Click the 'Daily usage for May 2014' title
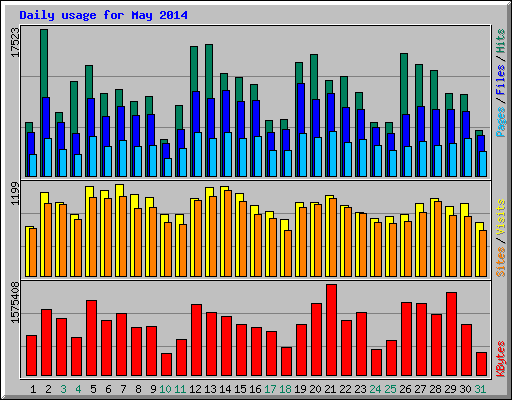The height and width of the screenshot is (400, 512). [x=103, y=15]
